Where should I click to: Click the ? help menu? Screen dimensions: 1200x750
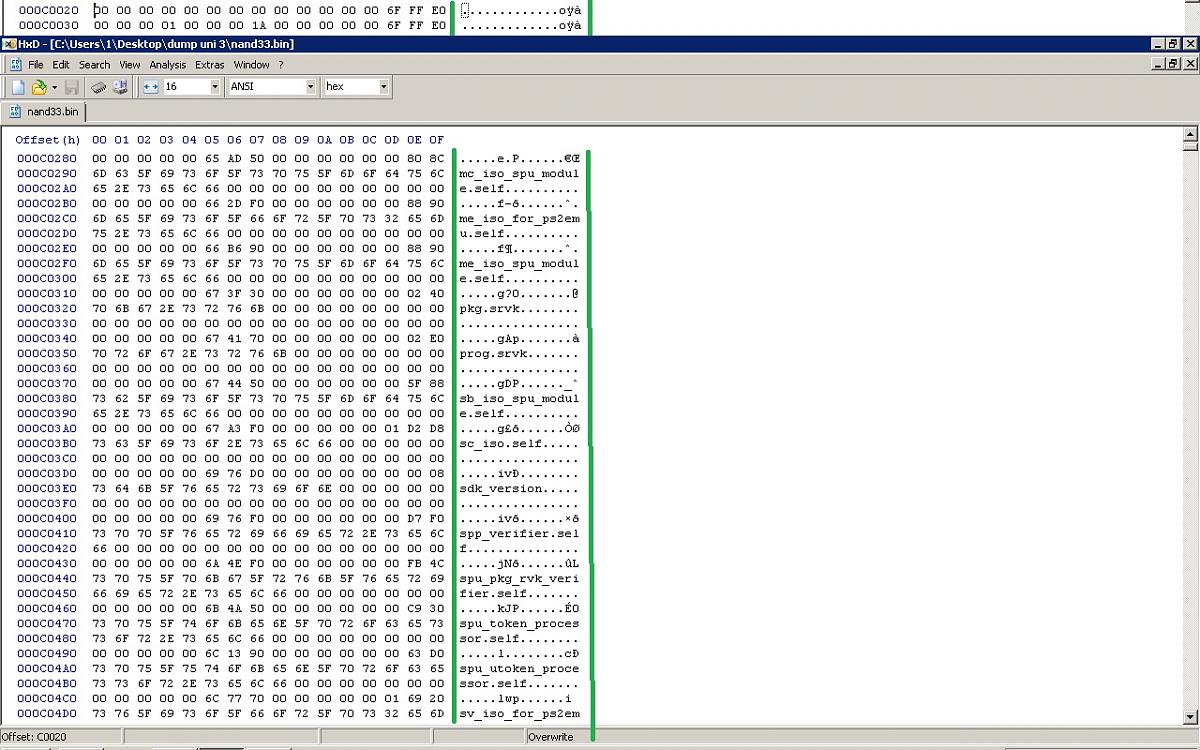tap(281, 65)
